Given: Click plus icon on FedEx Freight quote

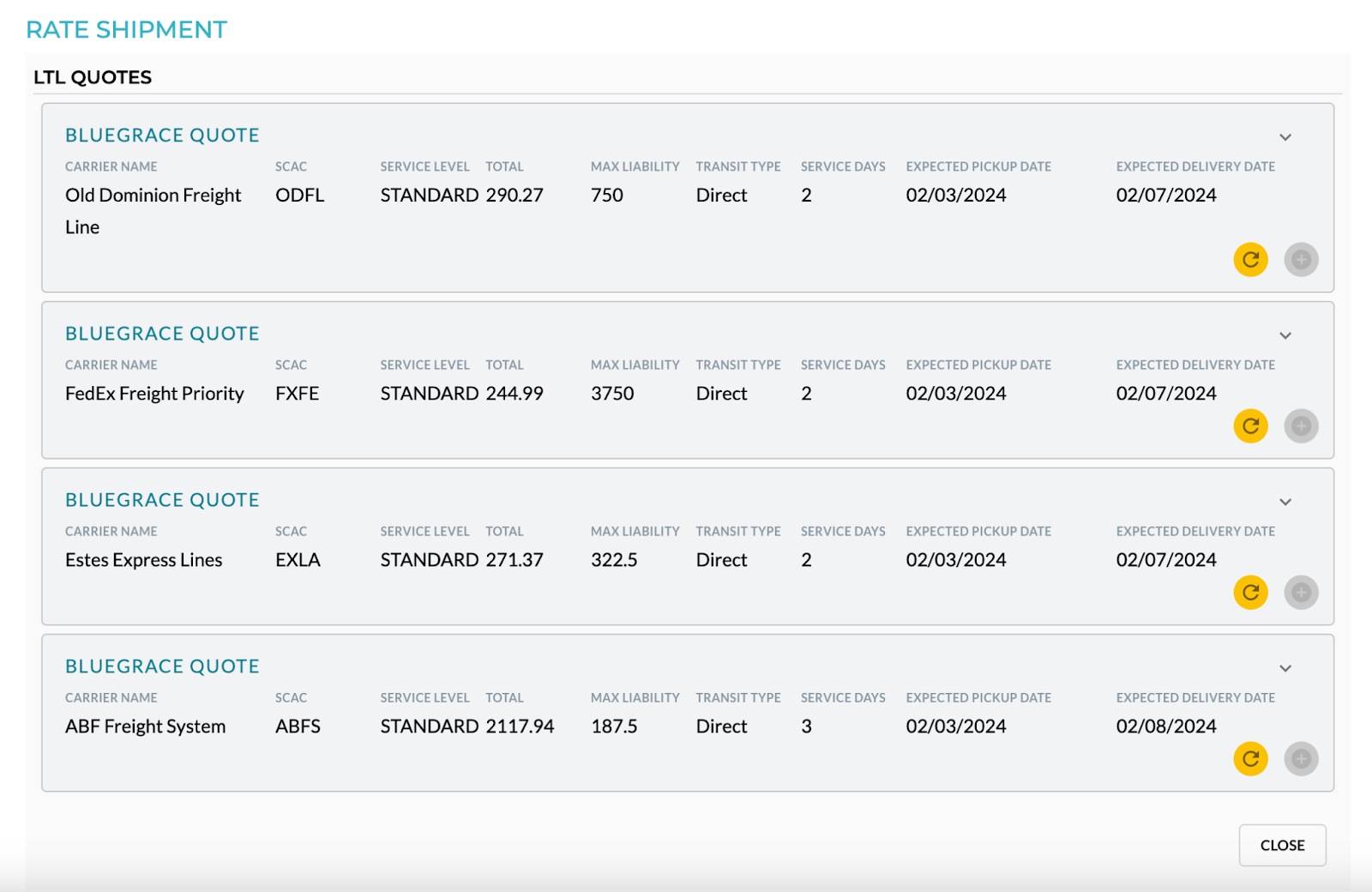Looking at the screenshot, I should point(1301,426).
